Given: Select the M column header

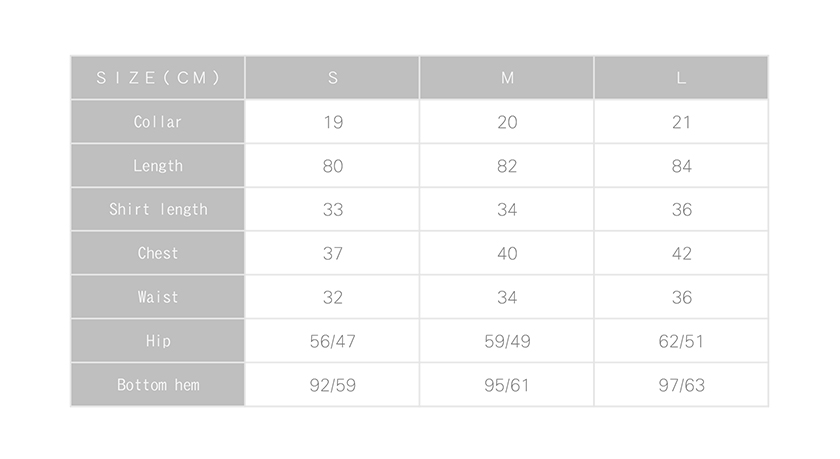Looking at the screenshot, I should (507, 78).
